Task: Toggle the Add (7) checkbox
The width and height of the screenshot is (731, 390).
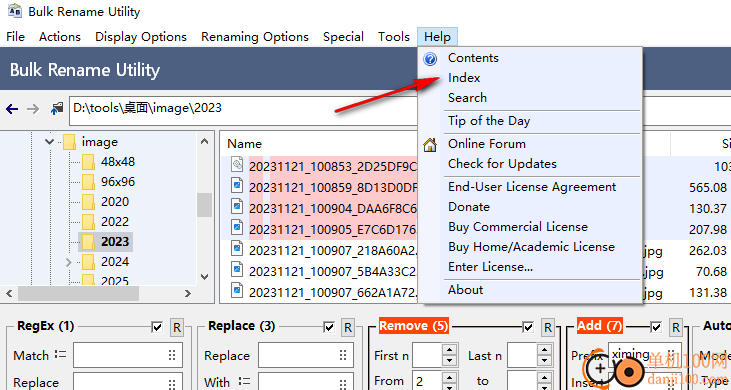Action: click(656, 328)
